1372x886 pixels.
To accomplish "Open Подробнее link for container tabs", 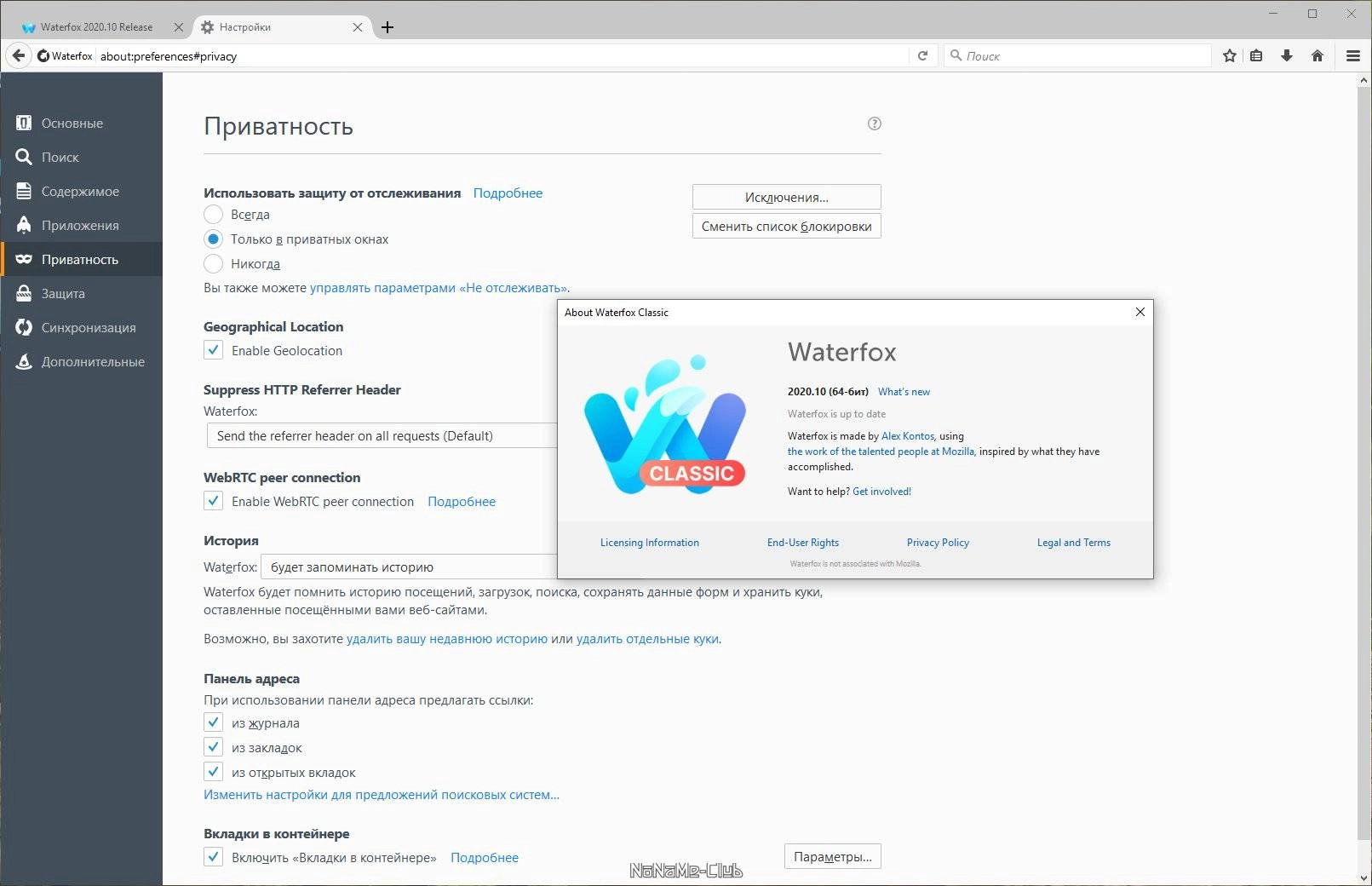I will (x=485, y=857).
